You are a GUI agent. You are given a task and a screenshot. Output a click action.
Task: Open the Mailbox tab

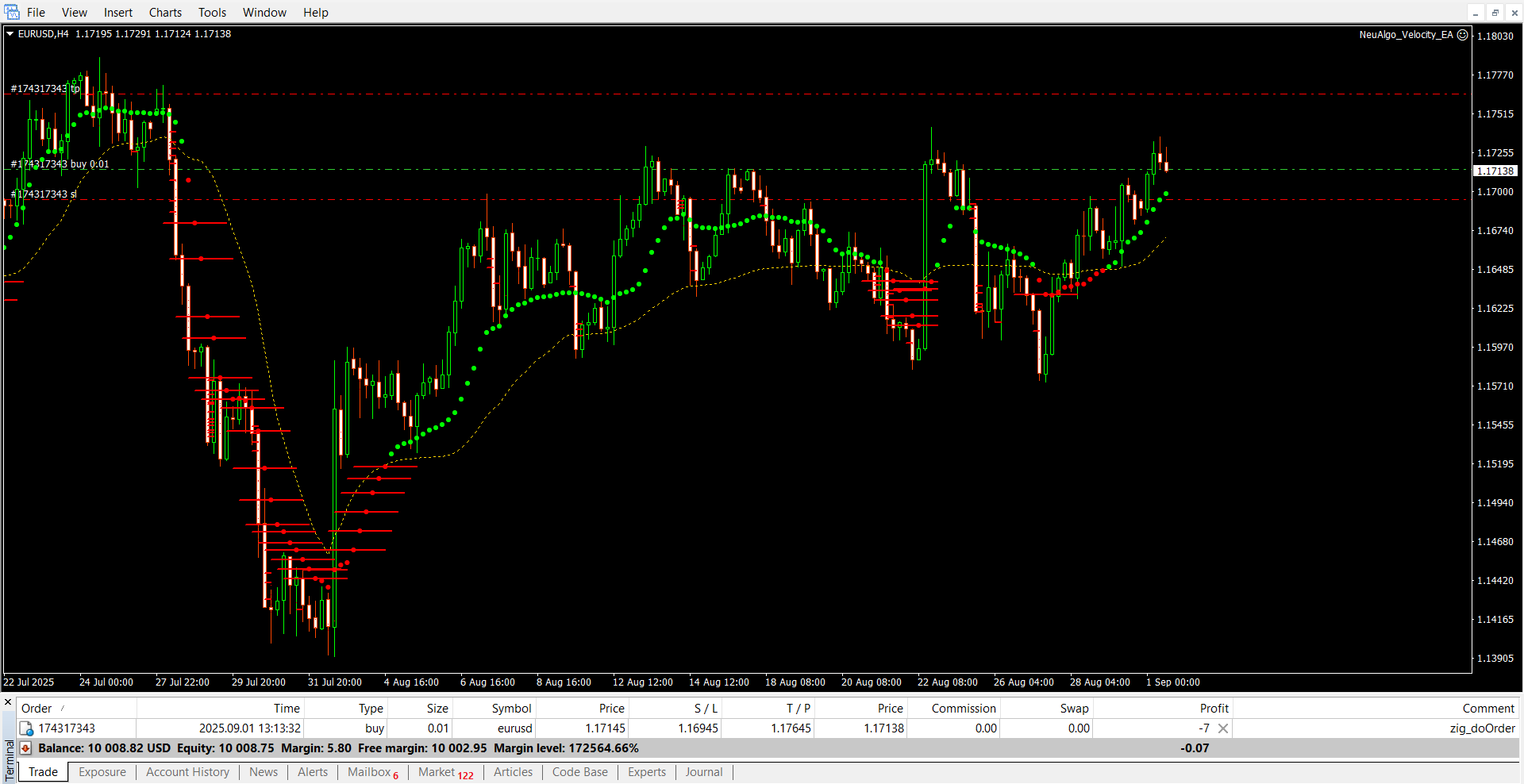tap(369, 772)
